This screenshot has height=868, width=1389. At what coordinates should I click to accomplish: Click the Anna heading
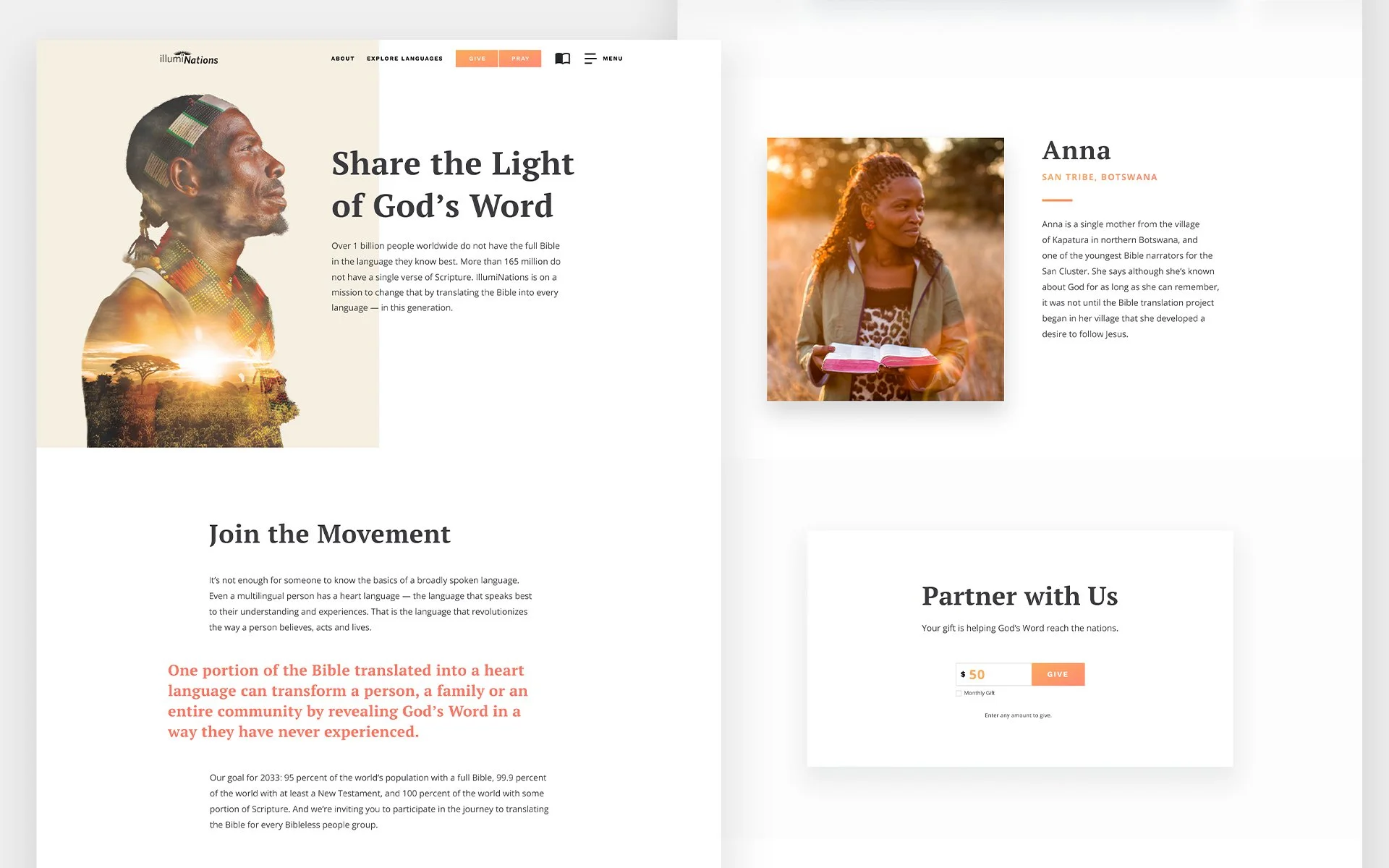tap(1076, 150)
